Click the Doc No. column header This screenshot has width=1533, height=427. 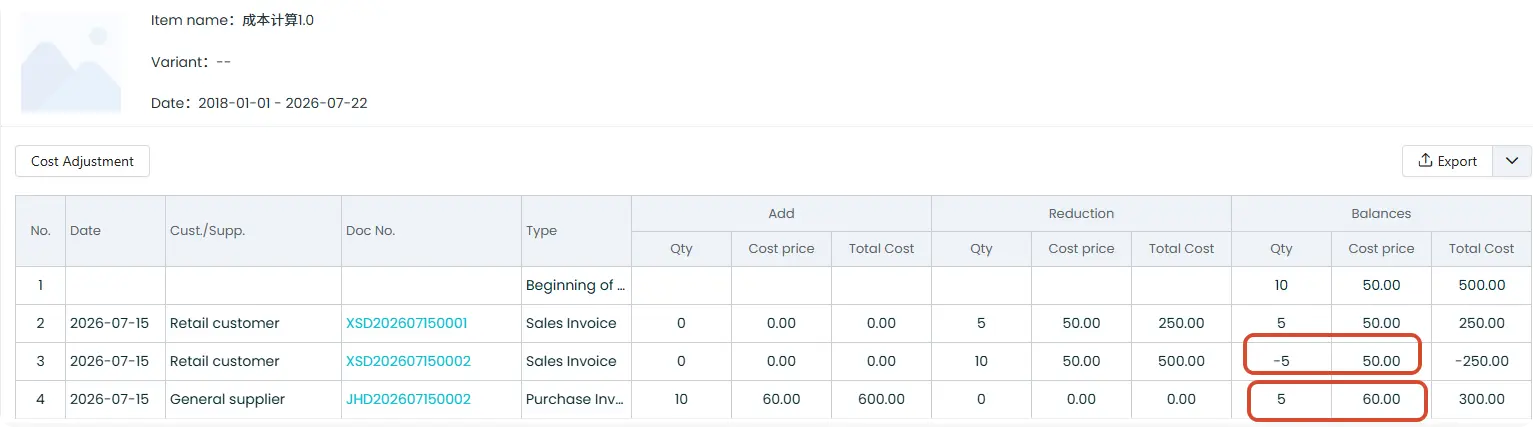pos(431,231)
